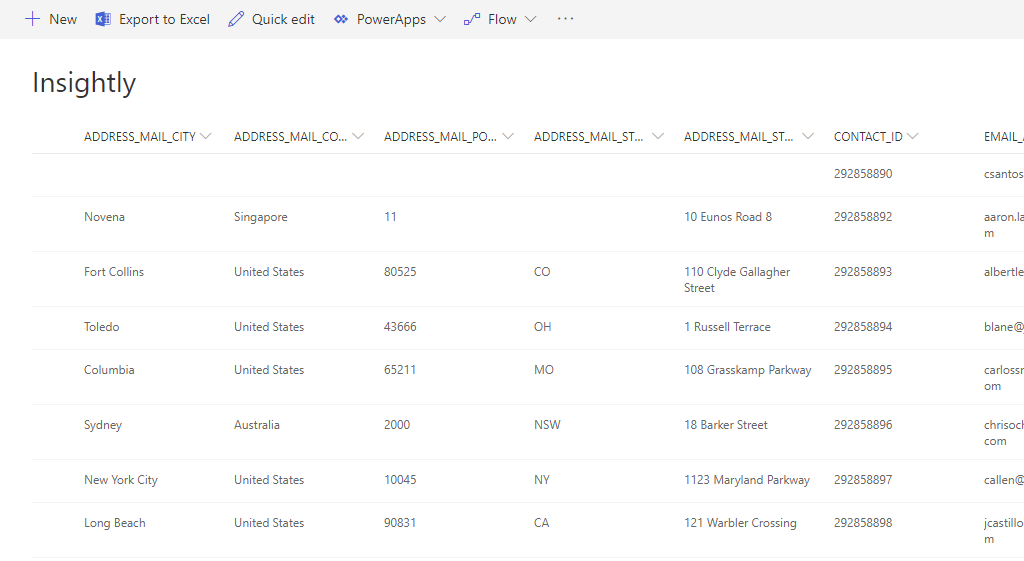Expand the Flow dropdown chevron
1024x561 pixels.
tap(530, 19)
